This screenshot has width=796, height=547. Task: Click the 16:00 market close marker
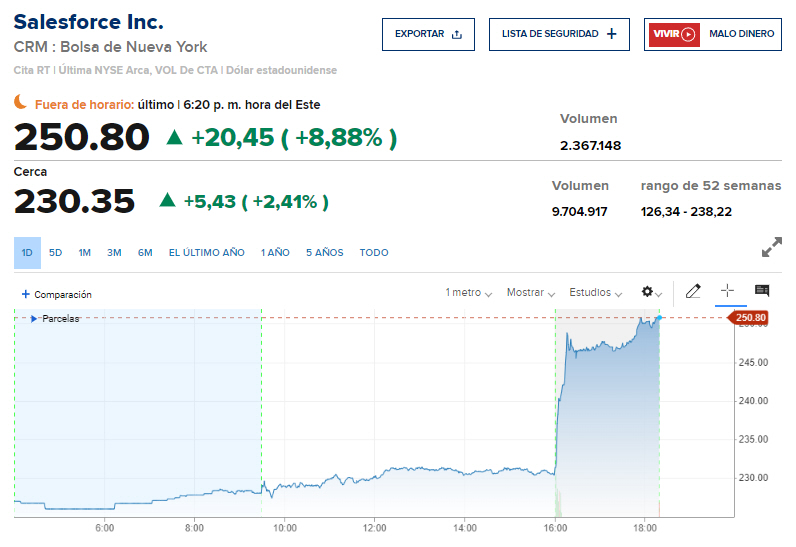click(x=556, y=527)
